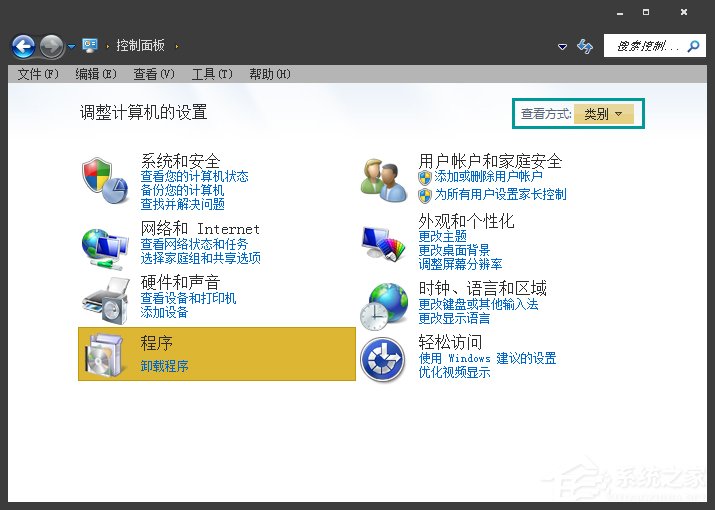Click 备份您的计算机 link
The image size is (715, 510).
pyautogui.click(x=182, y=190)
